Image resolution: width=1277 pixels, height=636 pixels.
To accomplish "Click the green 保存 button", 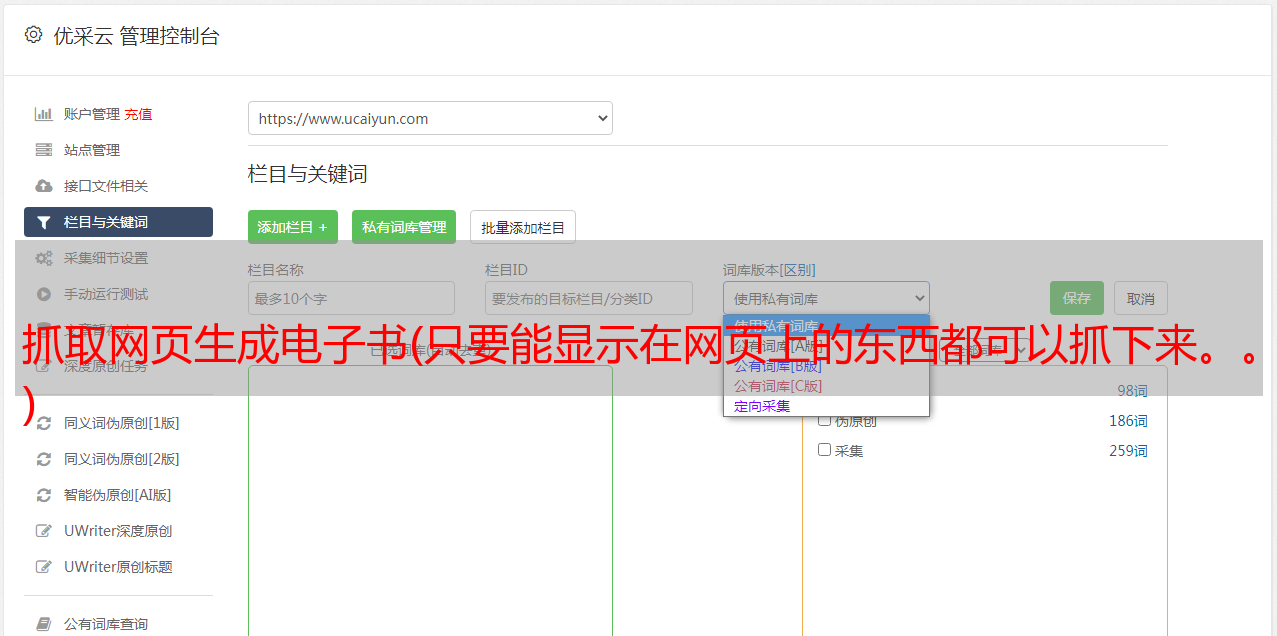I will click(x=1077, y=298).
